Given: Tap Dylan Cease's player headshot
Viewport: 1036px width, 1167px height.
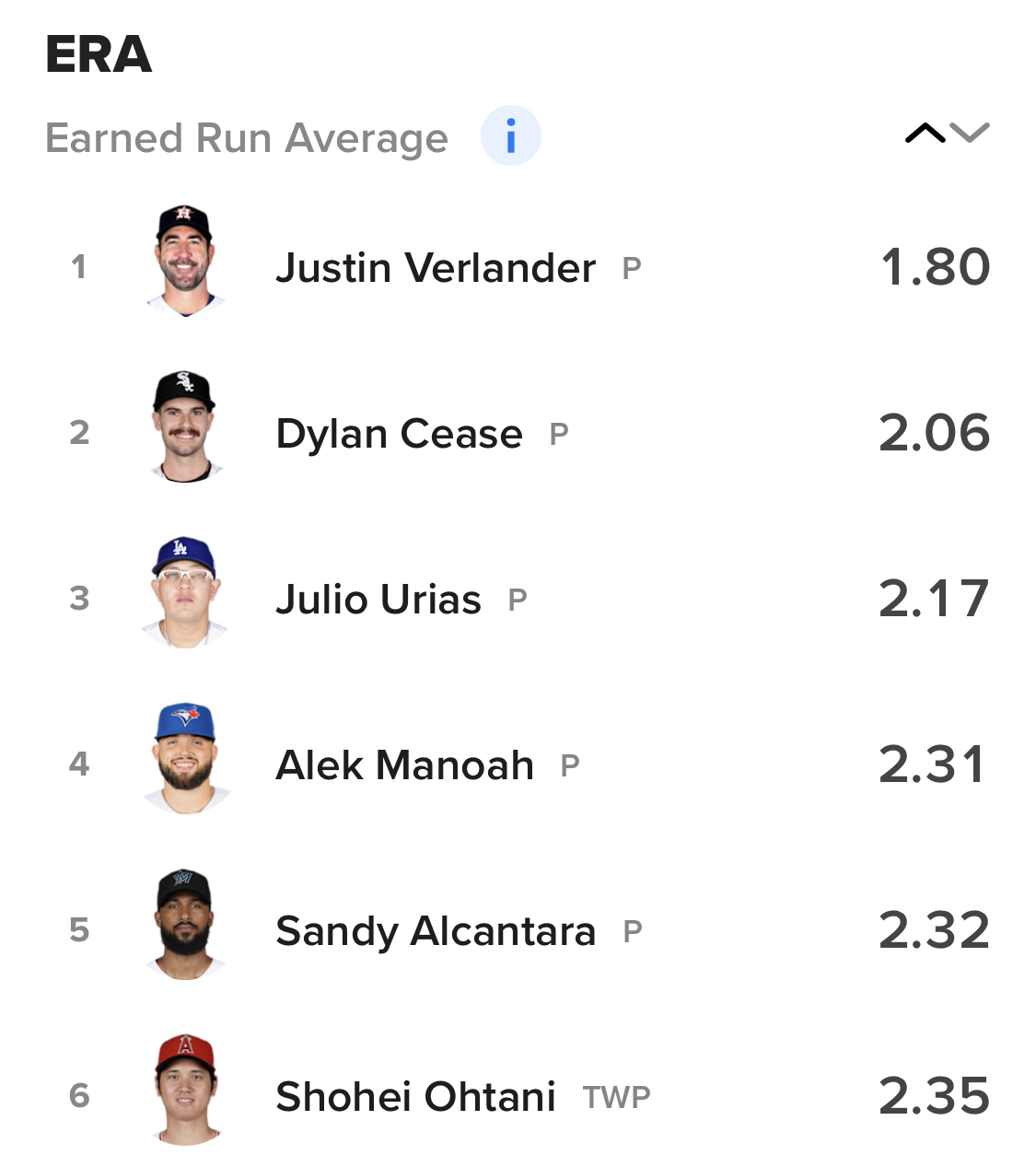Looking at the screenshot, I should click(x=185, y=427).
